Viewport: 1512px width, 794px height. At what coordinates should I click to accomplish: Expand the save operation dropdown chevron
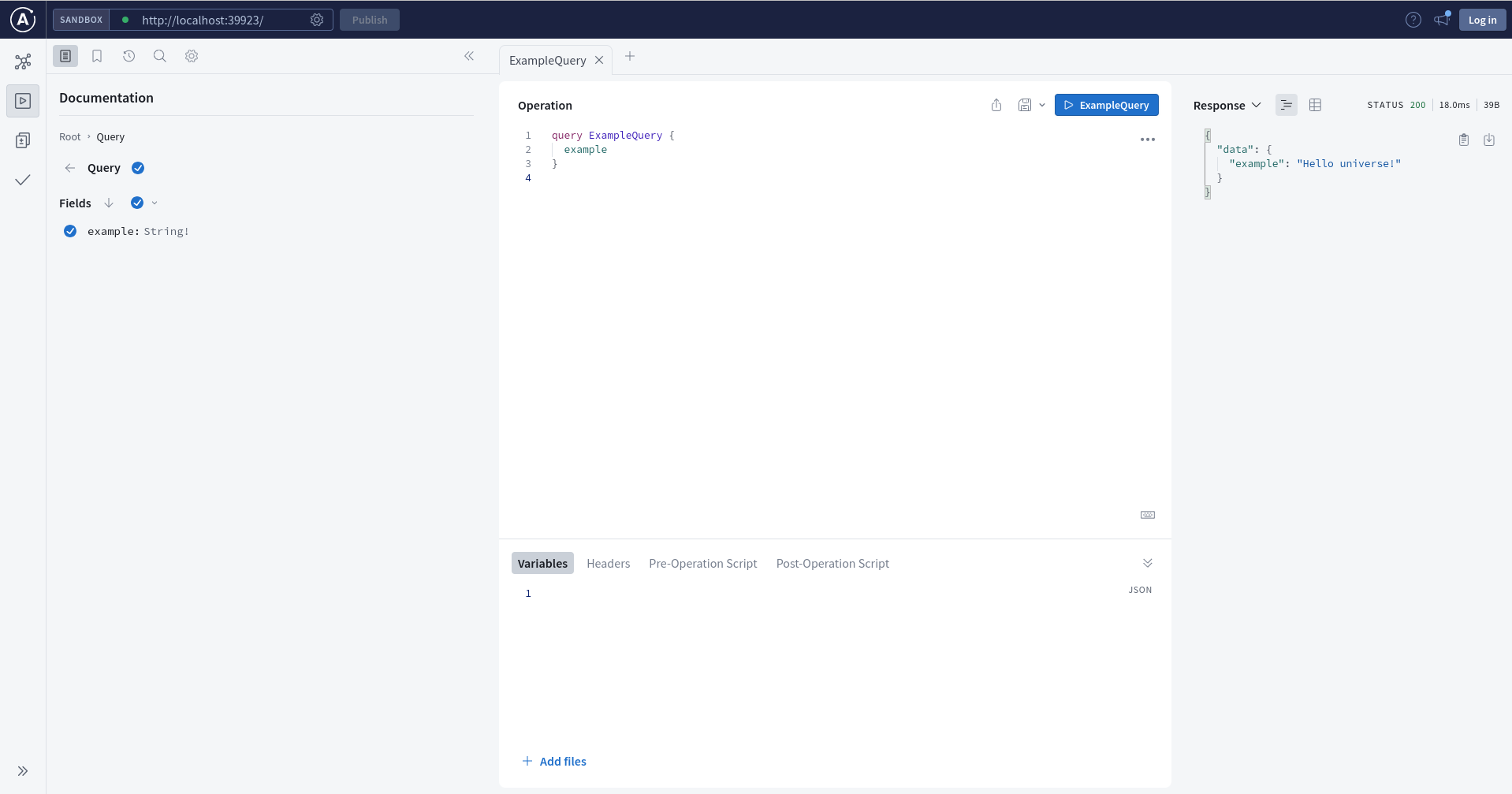pos(1042,104)
